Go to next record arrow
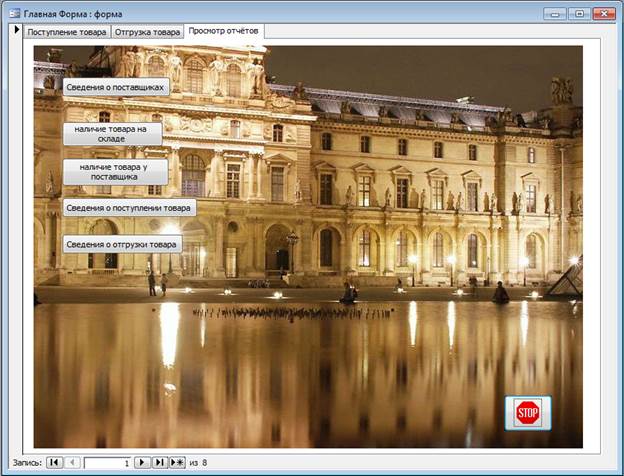 pyautogui.click(x=142, y=462)
